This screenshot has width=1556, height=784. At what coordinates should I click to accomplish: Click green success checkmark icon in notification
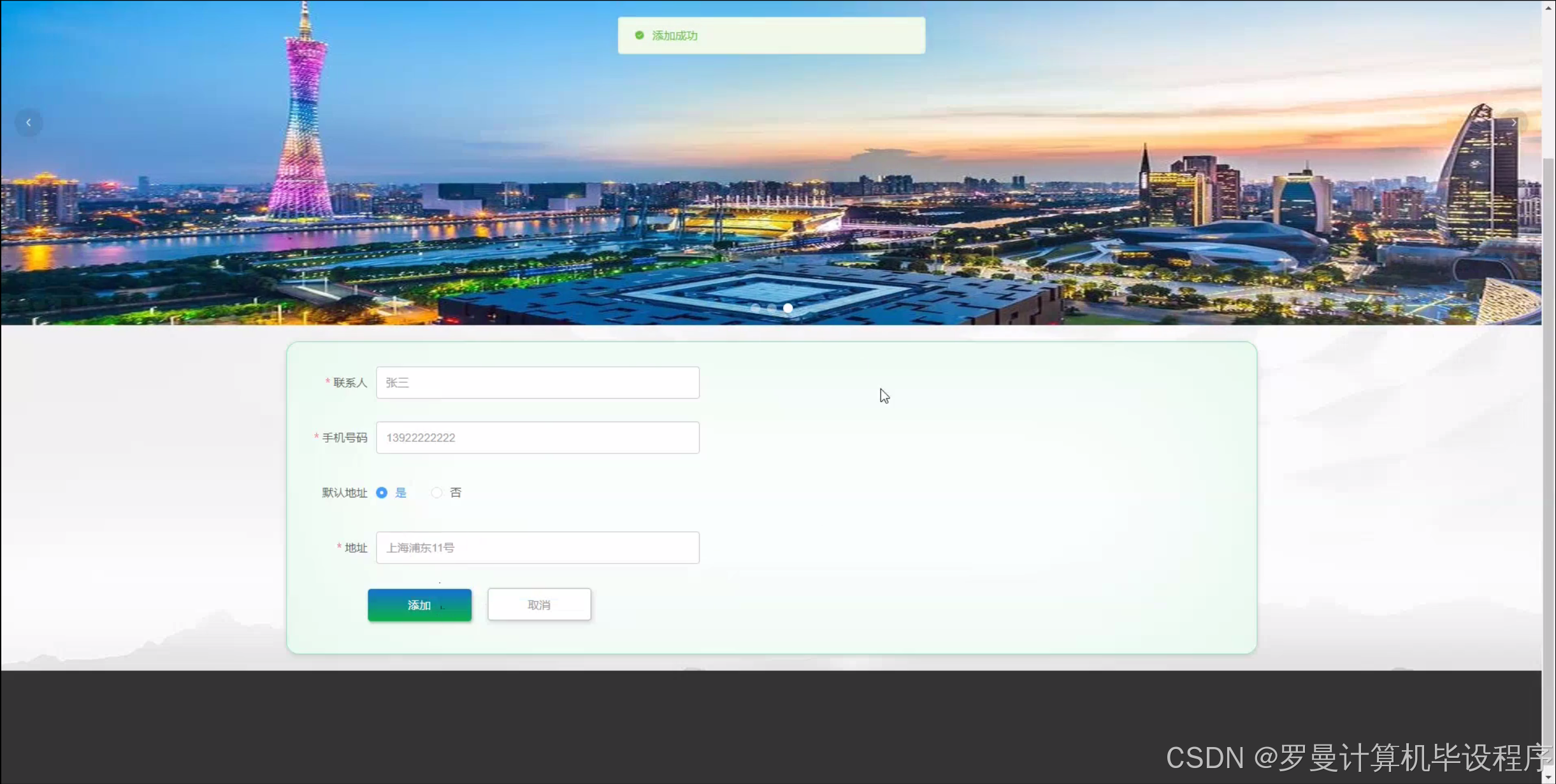pyautogui.click(x=639, y=35)
